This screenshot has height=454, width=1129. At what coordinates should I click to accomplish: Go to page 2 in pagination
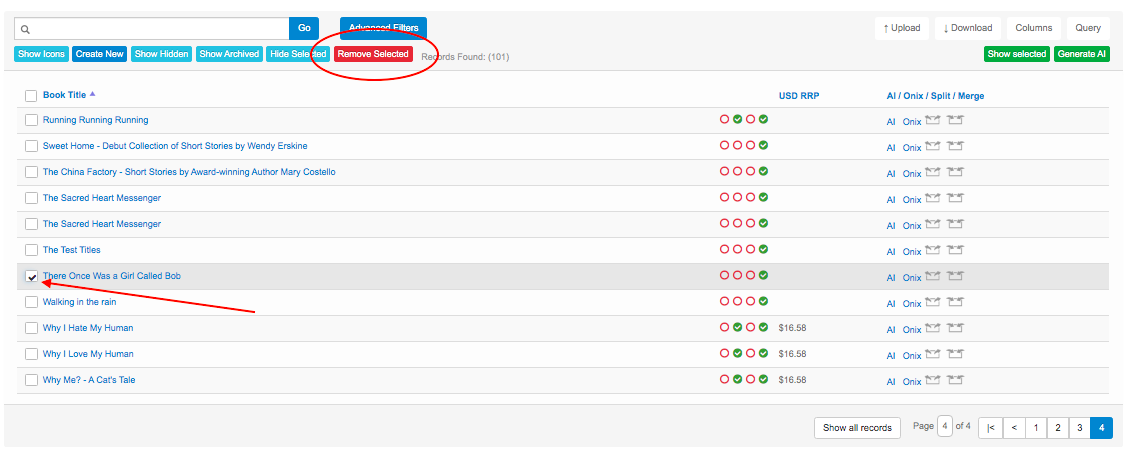1057,427
